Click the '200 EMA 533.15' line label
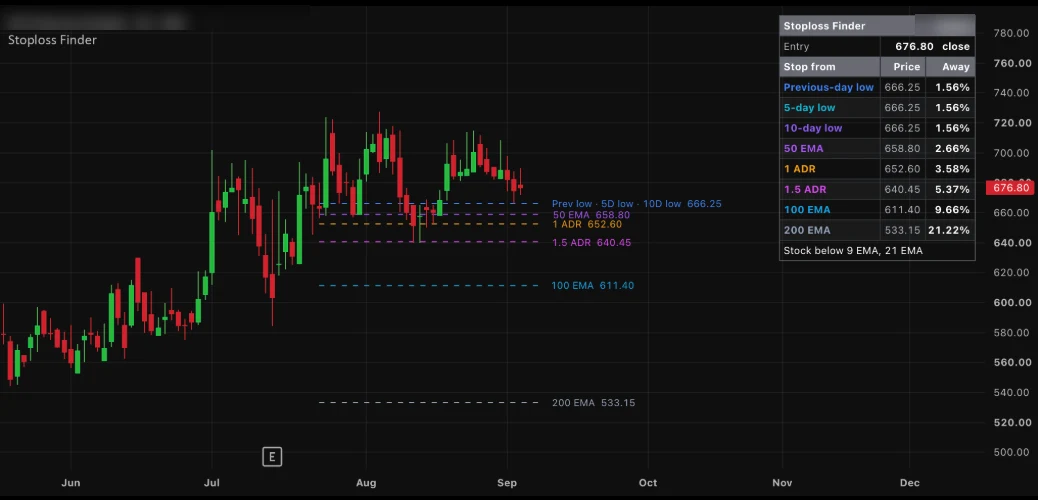Screen dimensions: 1038x500 click(593, 403)
